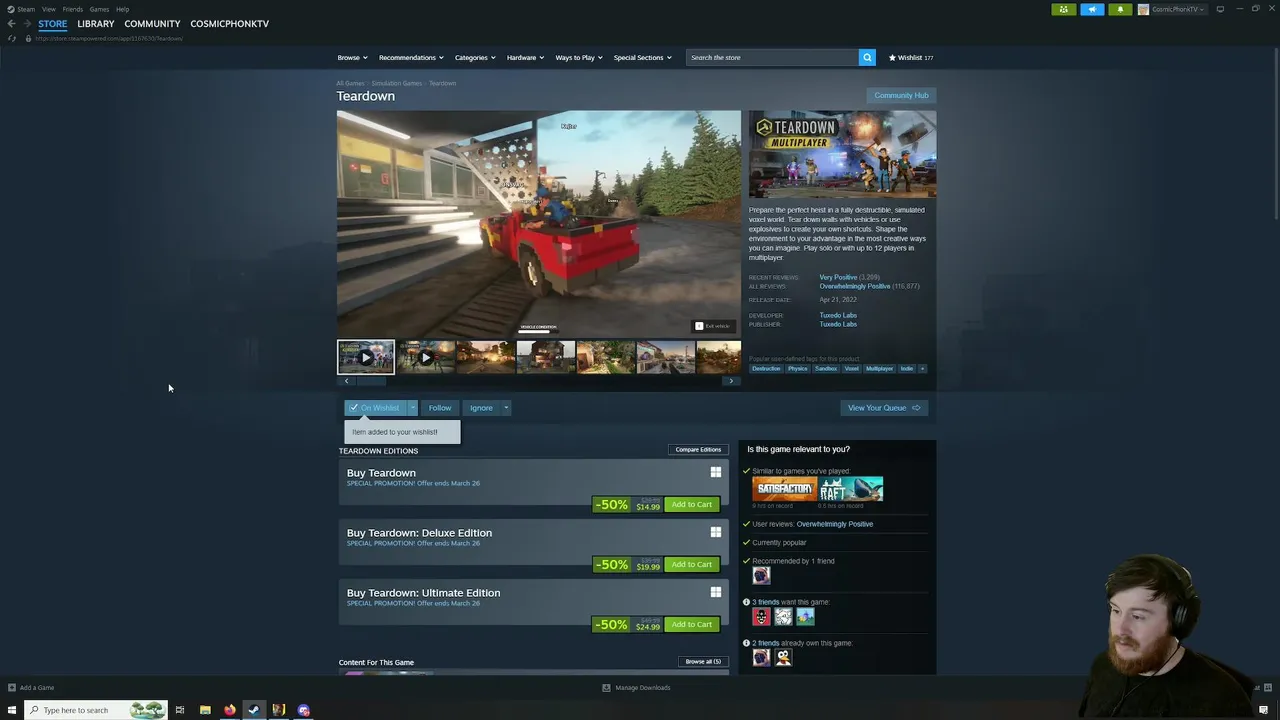The image size is (1280, 720).
Task: Switch to the COMMUNITY tab
Action: coord(152,24)
